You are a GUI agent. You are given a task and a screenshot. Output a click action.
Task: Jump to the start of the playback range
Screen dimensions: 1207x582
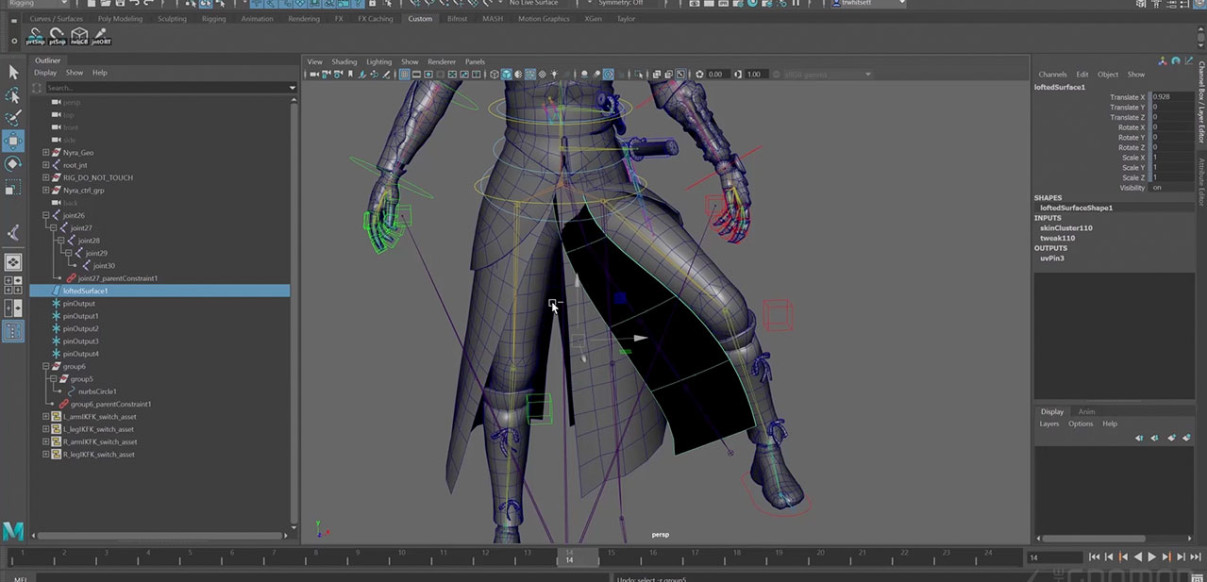[x=1095, y=557]
